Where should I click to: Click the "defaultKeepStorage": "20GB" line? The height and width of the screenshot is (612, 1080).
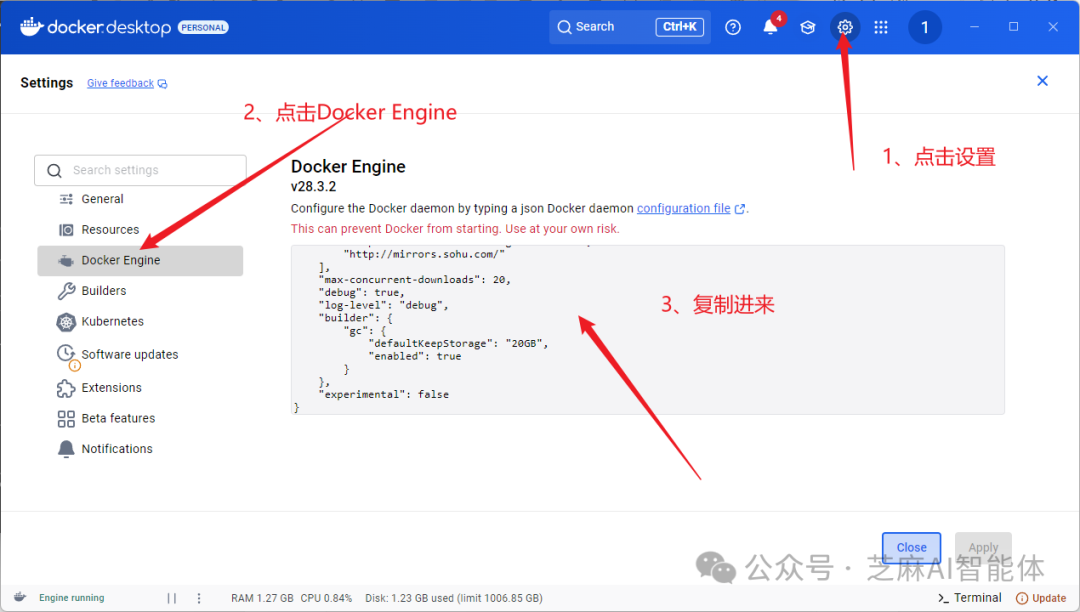tap(458, 344)
